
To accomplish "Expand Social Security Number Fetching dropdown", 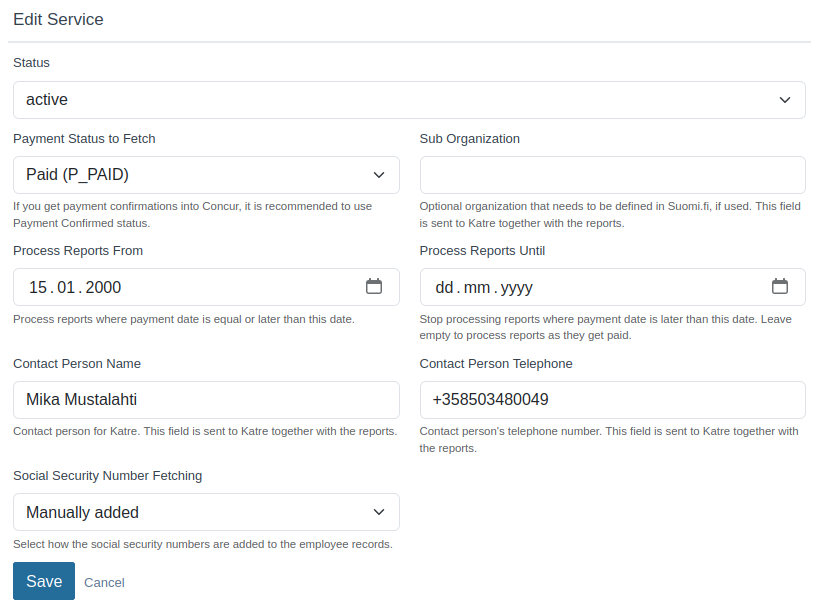I will [x=206, y=512].
